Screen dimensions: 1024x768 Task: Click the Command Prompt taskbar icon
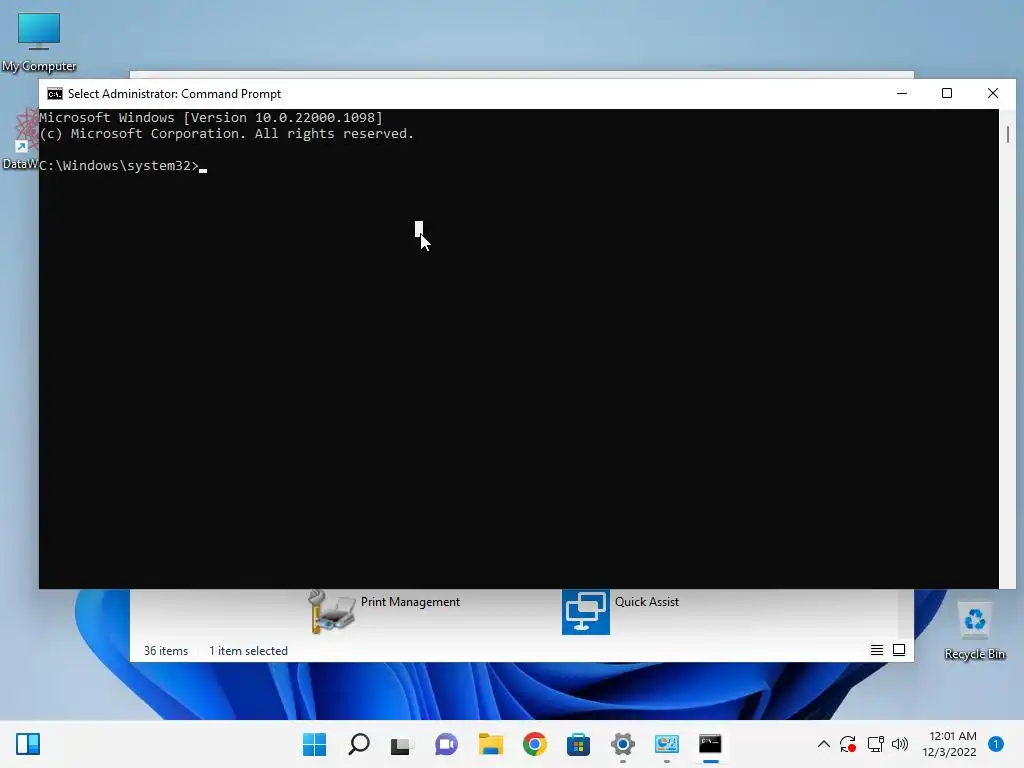click(710, 744)
